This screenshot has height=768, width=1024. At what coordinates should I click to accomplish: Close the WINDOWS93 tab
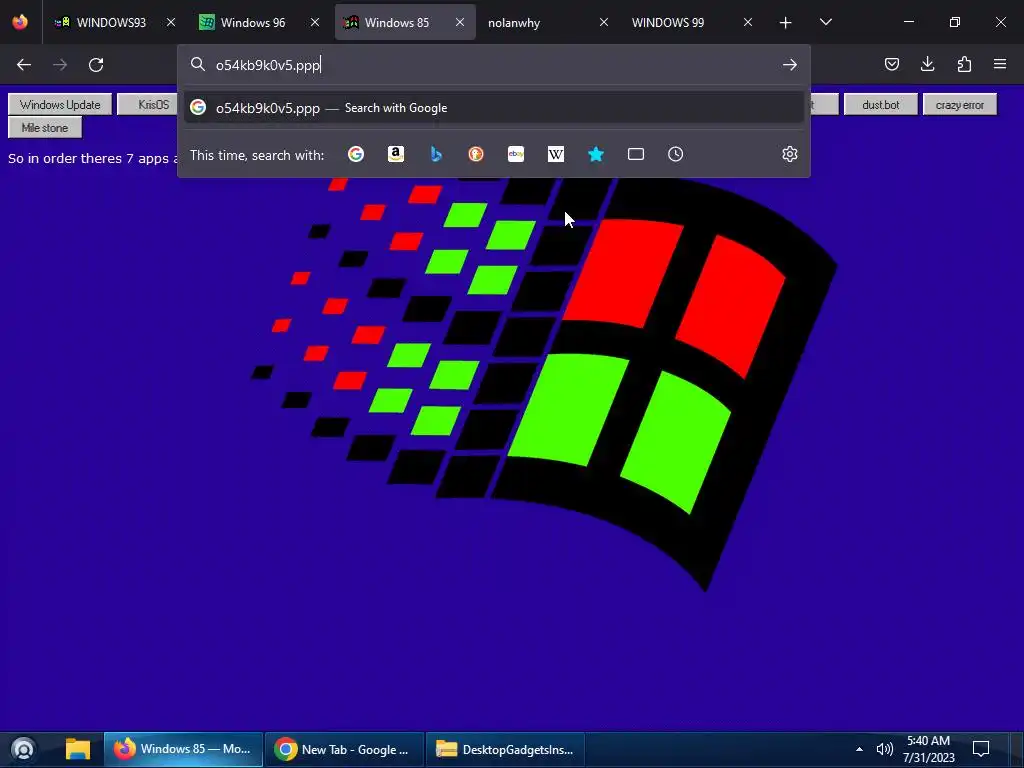(171, 22)
